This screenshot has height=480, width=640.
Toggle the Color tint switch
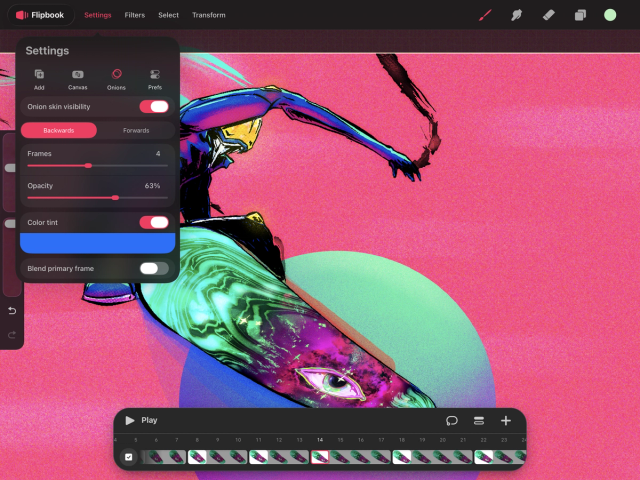coord(154,222)
